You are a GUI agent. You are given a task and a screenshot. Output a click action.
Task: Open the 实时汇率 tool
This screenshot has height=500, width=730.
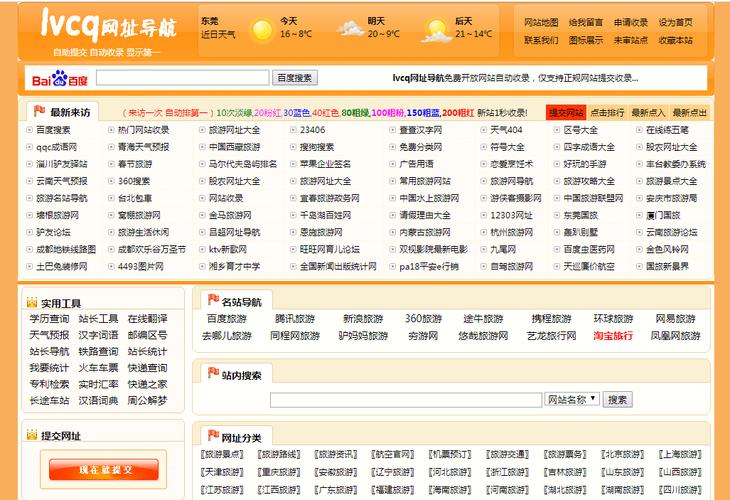(98, 384)
